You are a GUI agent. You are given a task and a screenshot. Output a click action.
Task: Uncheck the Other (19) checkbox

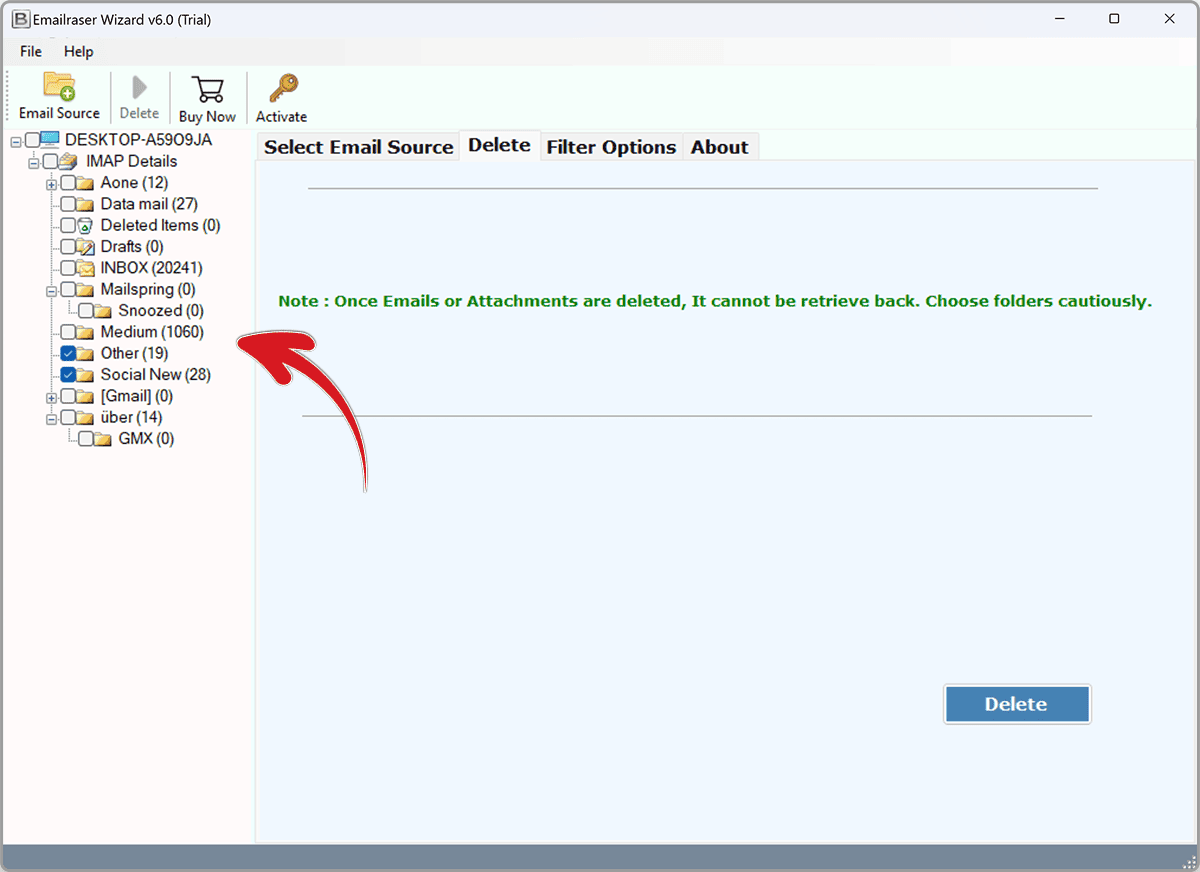(x=68, y=353)
